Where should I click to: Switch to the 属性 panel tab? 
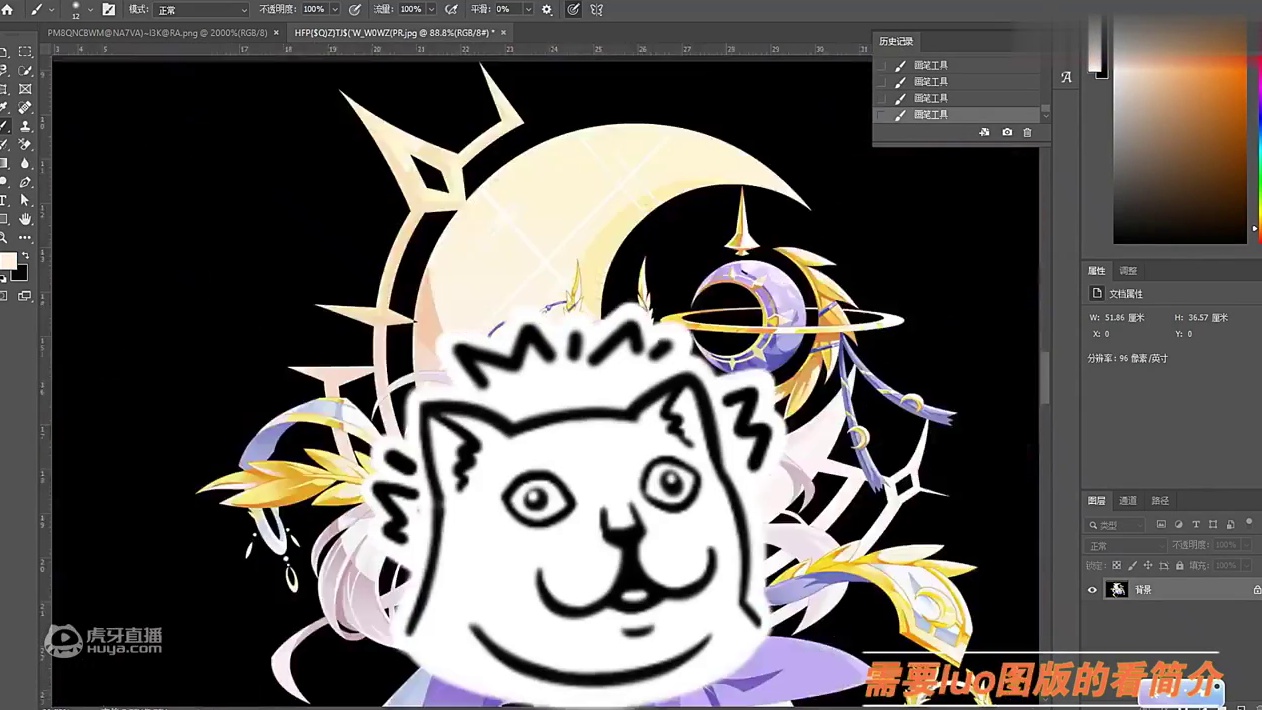click(1097, 271)
